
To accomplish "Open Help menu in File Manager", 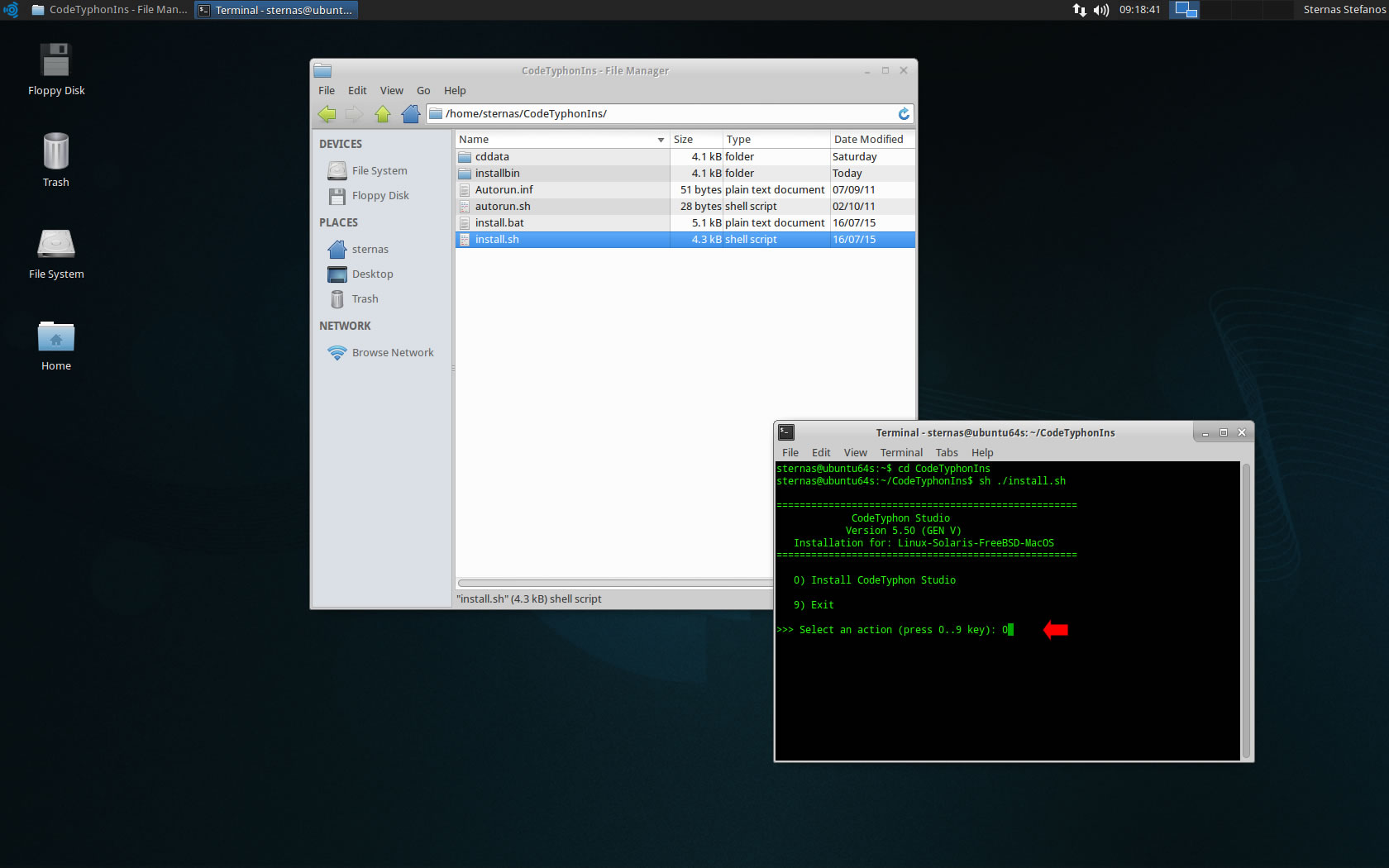I will pyautogui.click(x=455, y=91).
